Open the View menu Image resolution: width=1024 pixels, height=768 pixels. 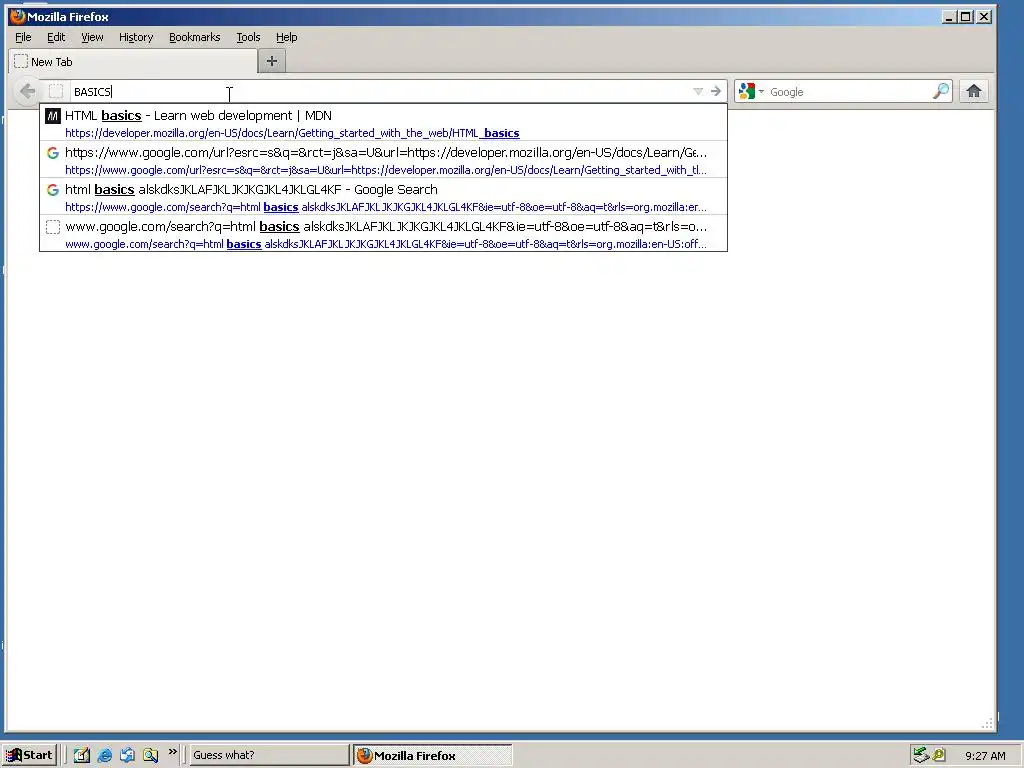click(92, 37)
